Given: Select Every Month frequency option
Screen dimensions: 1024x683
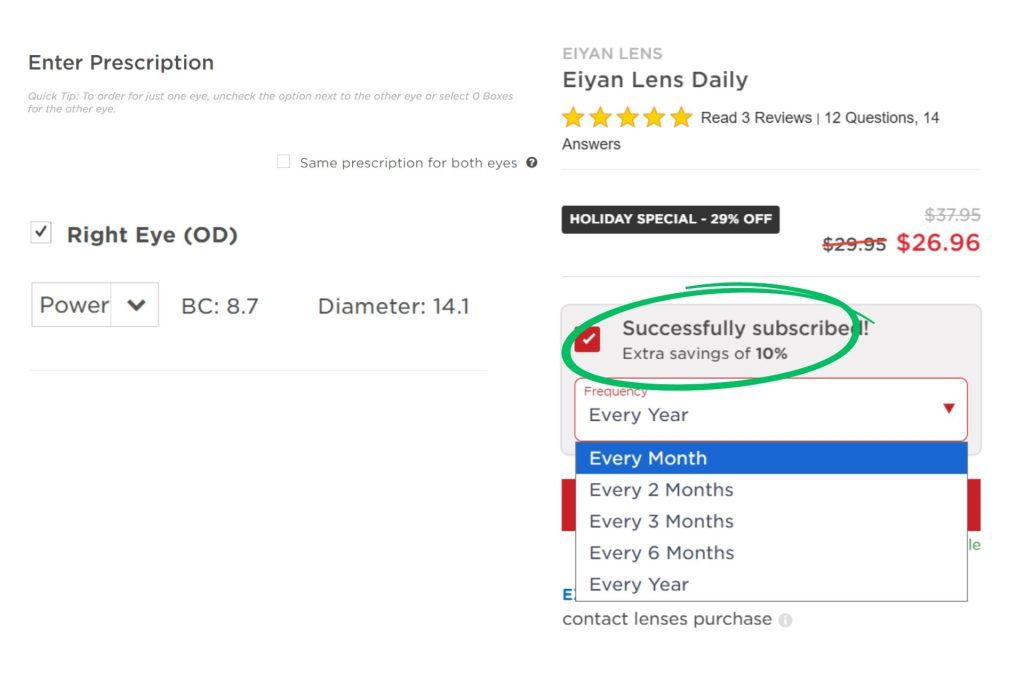Looking at the screenshot, I should 648,458.
